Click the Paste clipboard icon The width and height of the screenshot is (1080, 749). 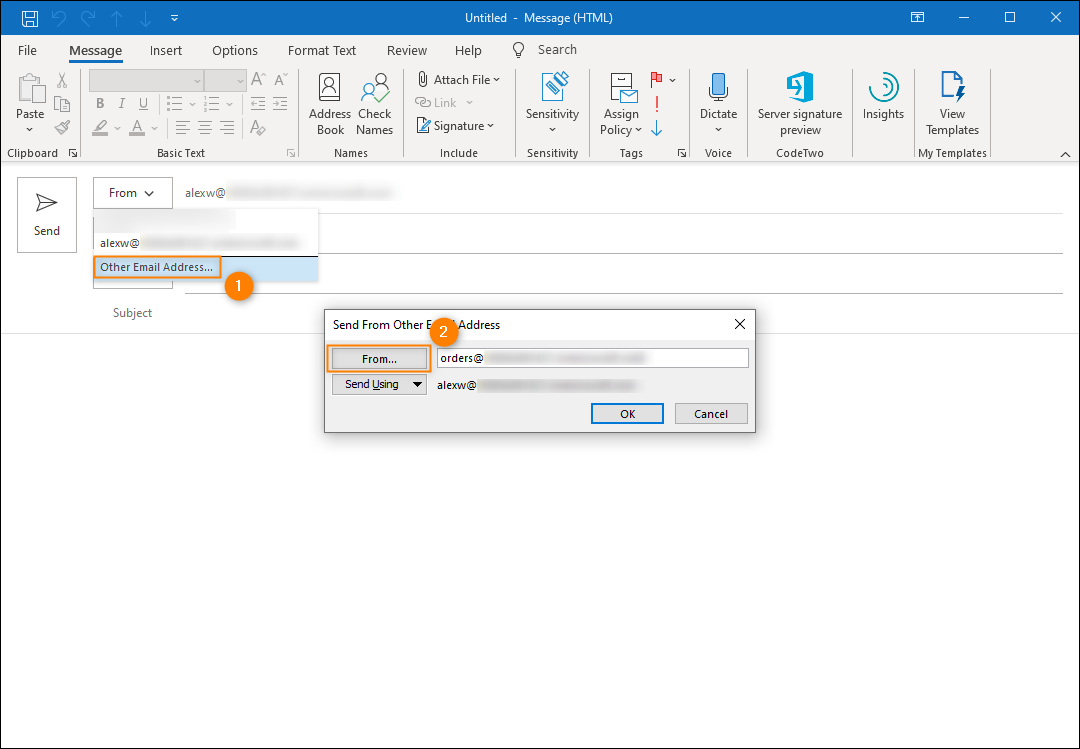pos(30,89)
